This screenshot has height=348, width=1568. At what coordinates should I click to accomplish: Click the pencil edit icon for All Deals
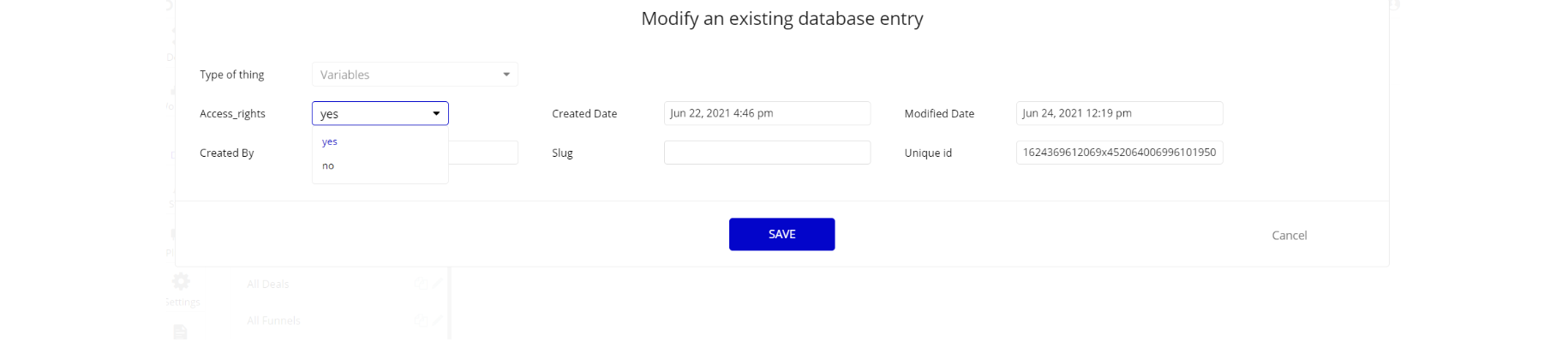(437, 284)
